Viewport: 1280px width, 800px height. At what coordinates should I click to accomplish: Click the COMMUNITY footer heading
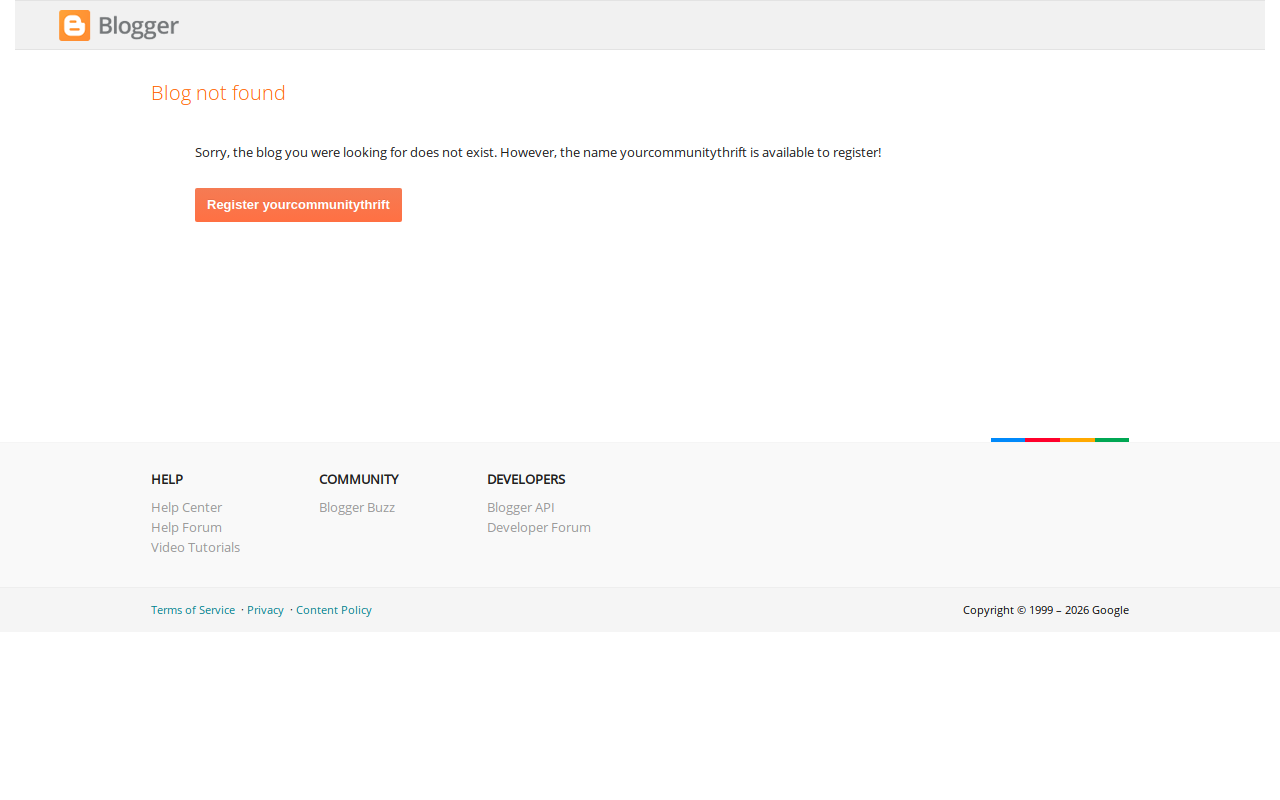(359, 479)
